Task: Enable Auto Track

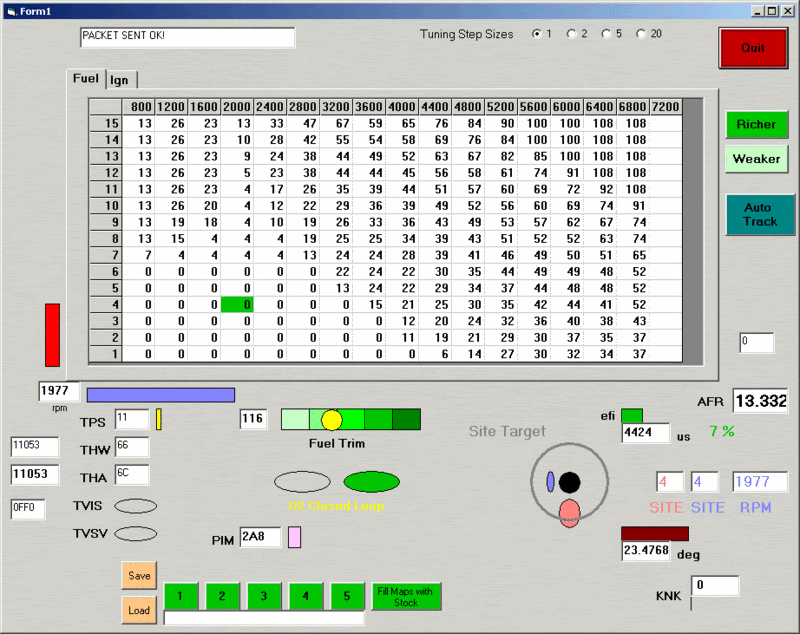Action: point(760,214)
